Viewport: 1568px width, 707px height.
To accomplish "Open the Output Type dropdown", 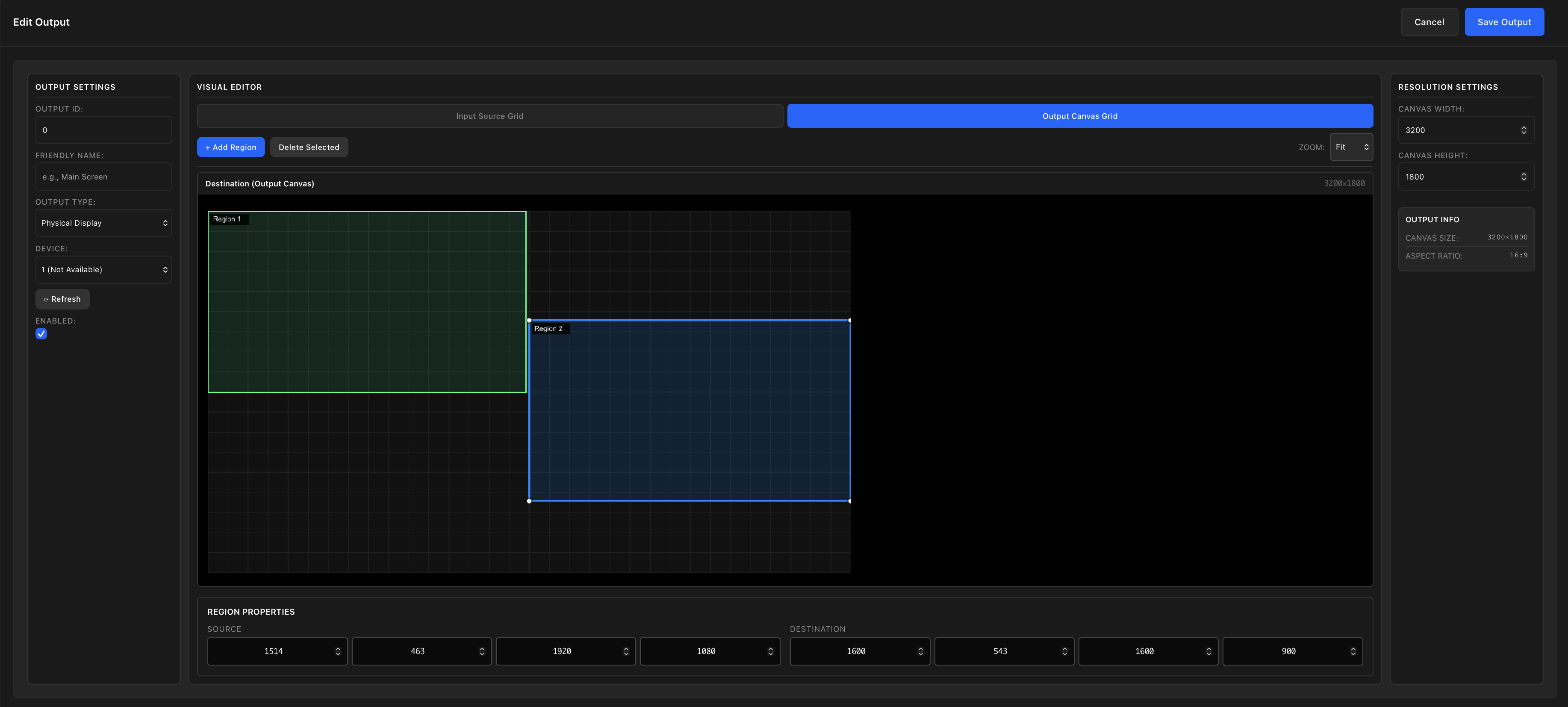I will 103,223.
